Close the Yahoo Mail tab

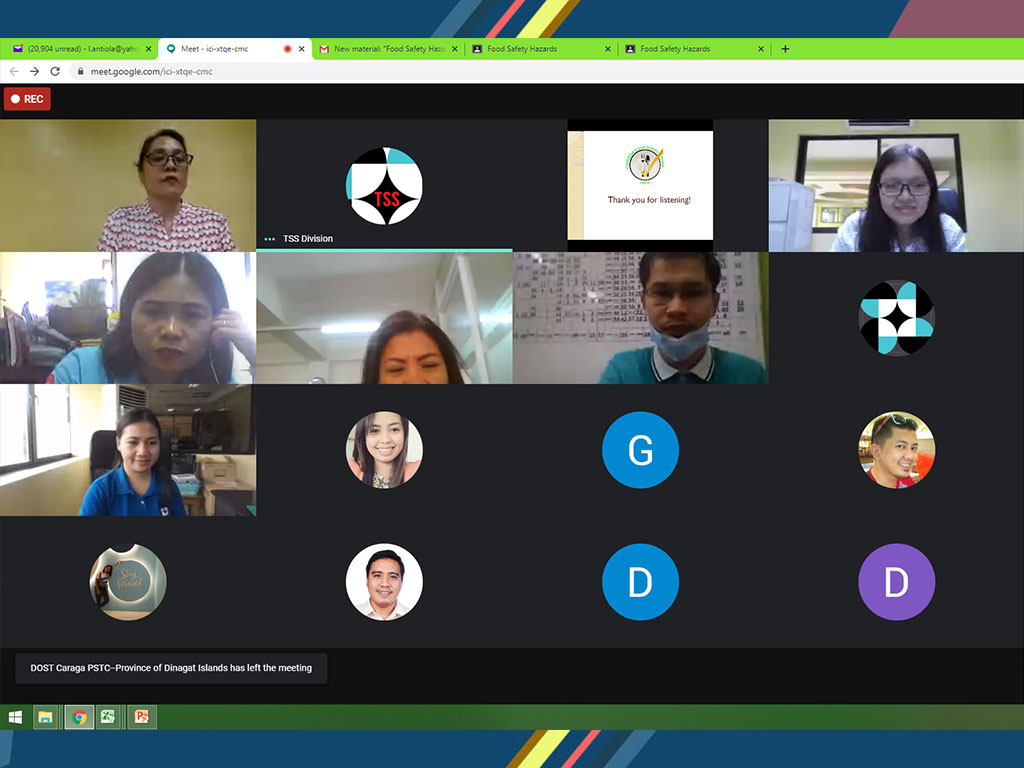point(148,49)
